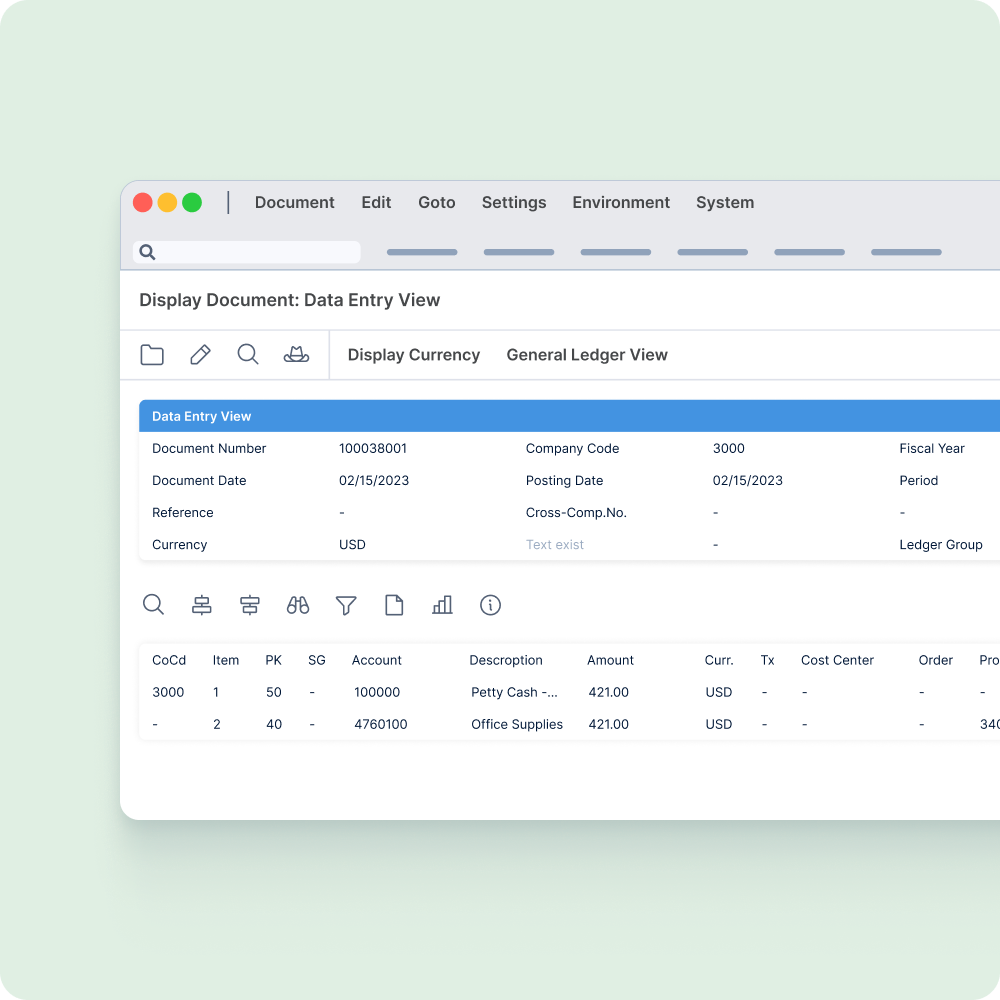Select the Office Supplies line item

pyautogui.click(x=516, y=724)
